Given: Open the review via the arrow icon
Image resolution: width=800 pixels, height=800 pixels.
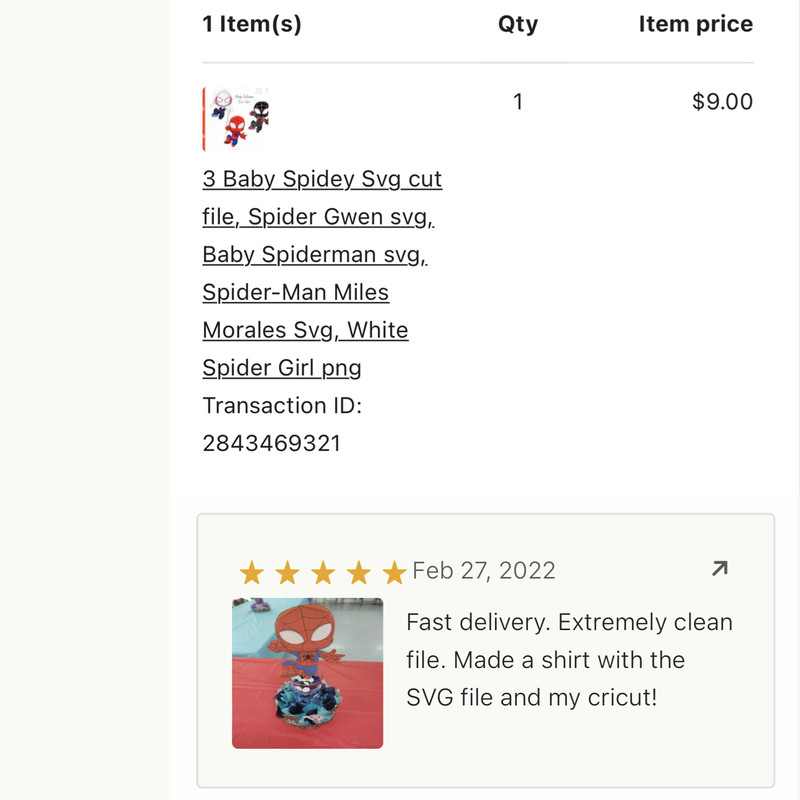Looking at the screenshot, I should pos(718,569).
